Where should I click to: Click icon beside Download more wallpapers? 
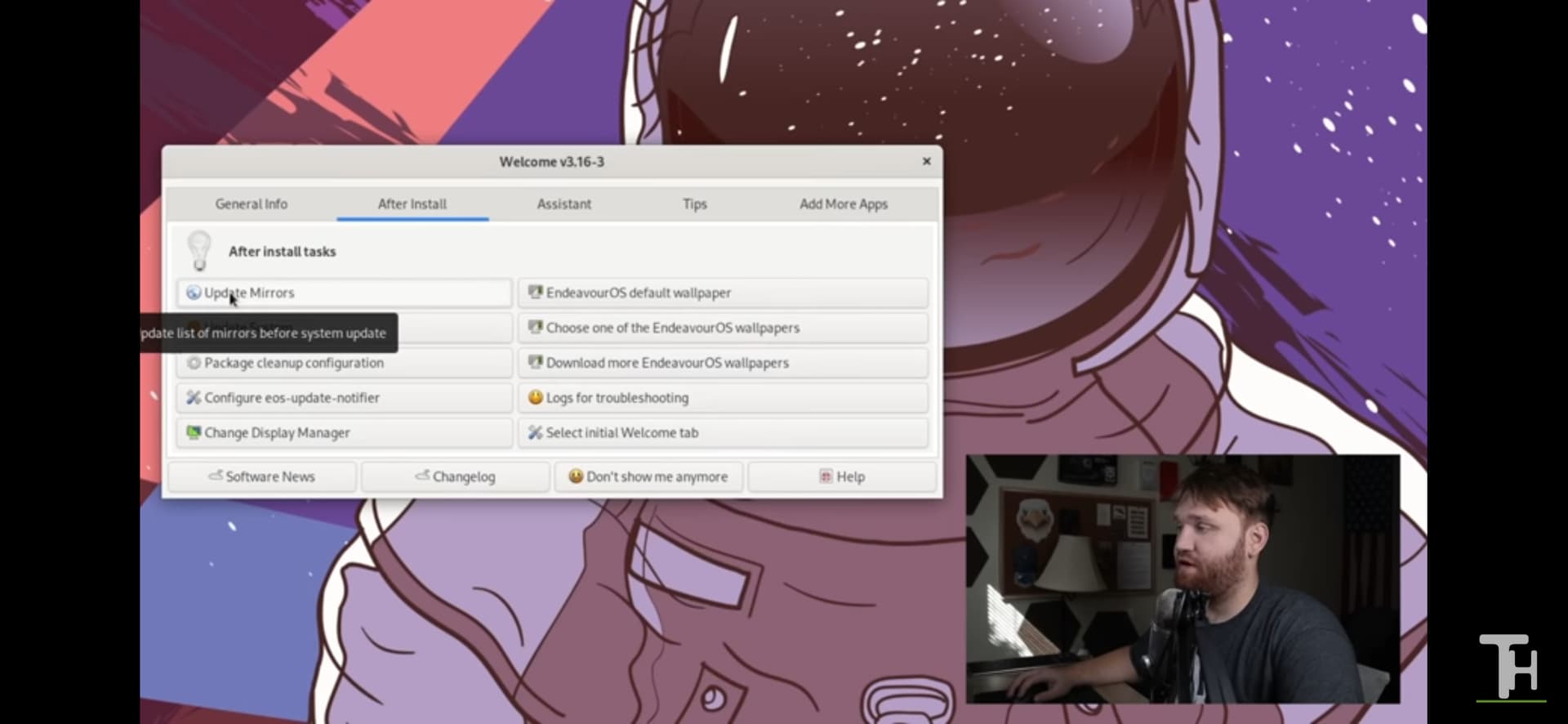536,362
